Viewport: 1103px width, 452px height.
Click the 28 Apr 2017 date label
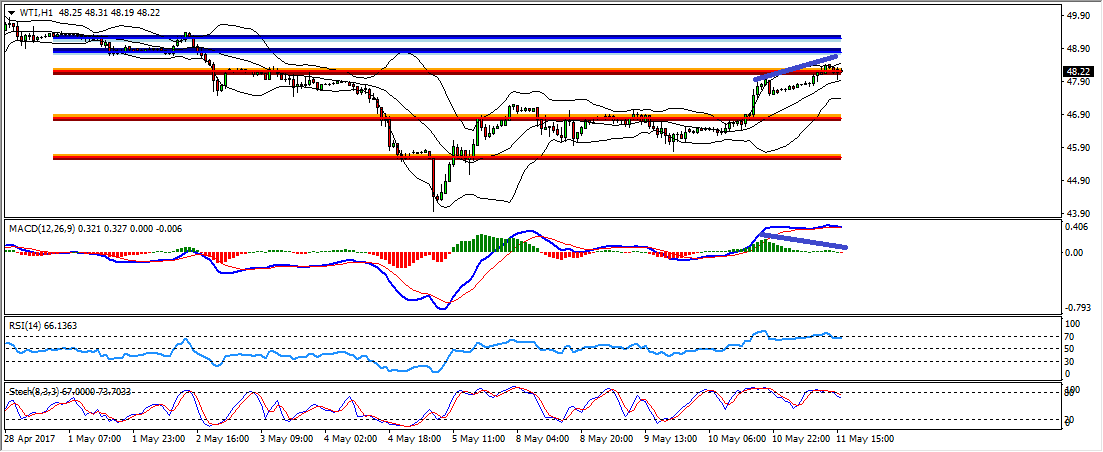(30, 438)
